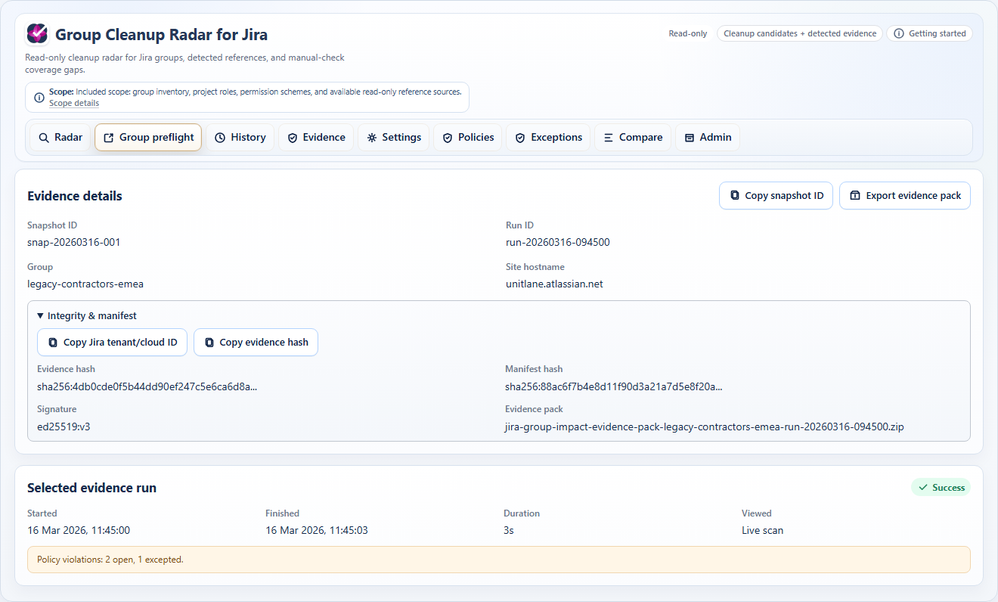Image resolution: width=998 pixels, height=602 pixels.
Task: Switch to the Compare tab
Action: tap(633, 137)
